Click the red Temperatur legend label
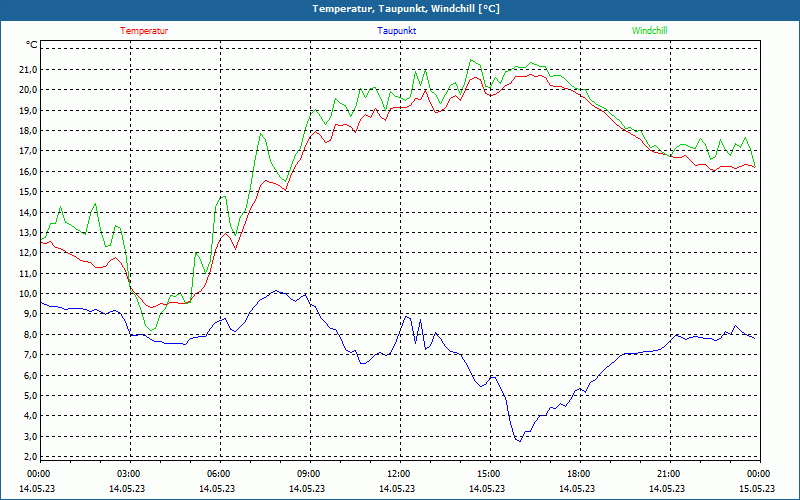This screenshot has height=500, width=800. click(144, 31)
